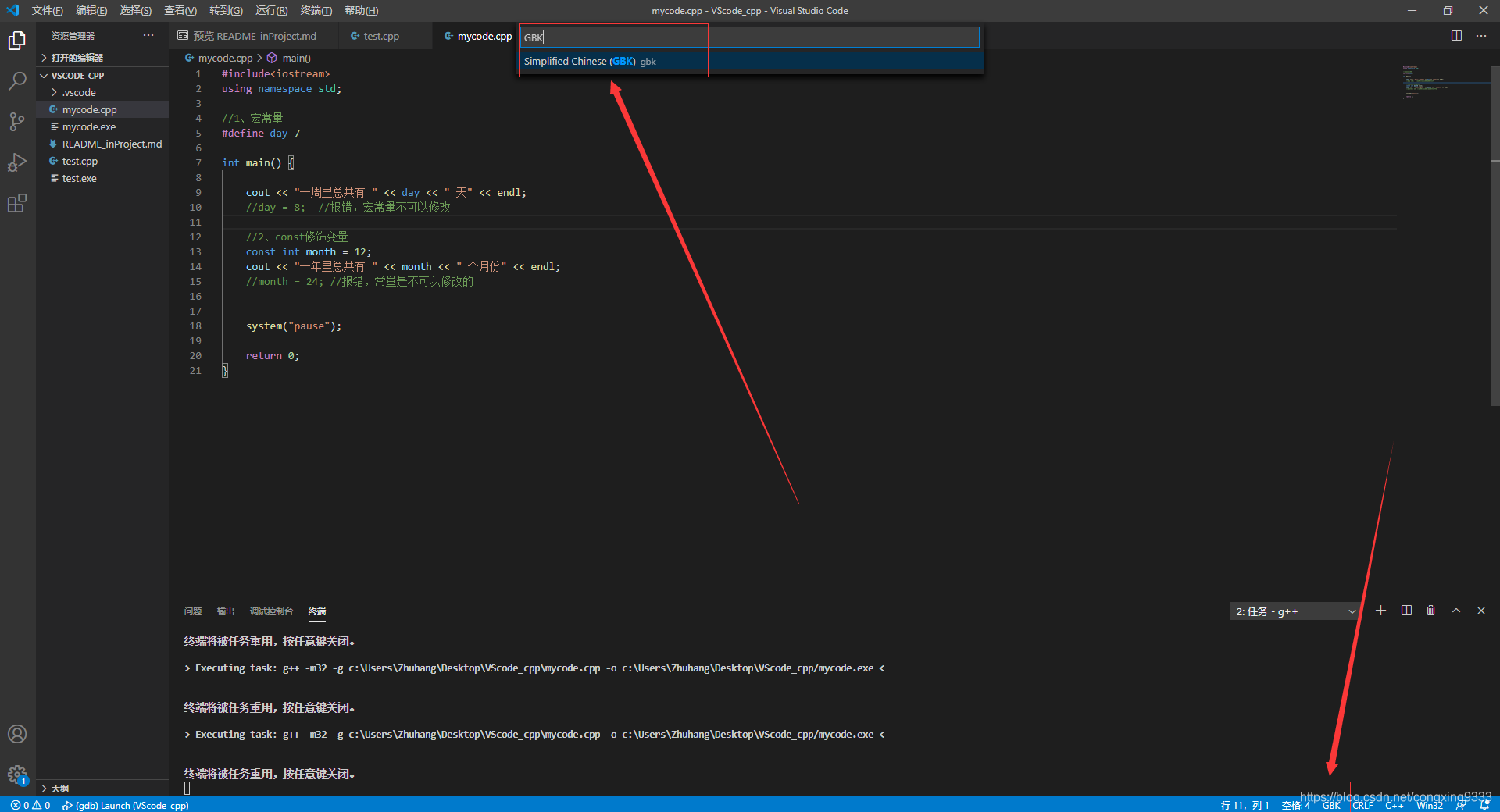Switch to the test.cpp editor tab
Image resolution: width=1500 pixels, height=812 pixels.
tap(385, 36)
